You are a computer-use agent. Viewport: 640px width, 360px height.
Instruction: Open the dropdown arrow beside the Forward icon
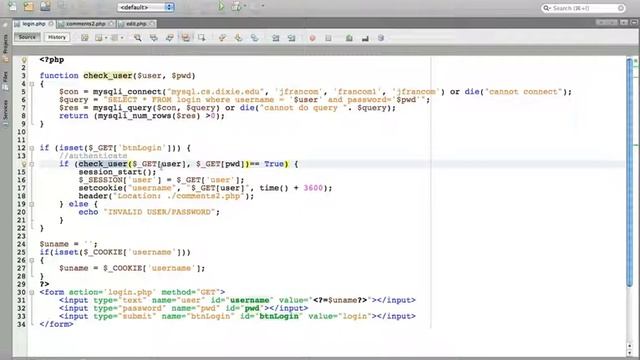point(122,38)
